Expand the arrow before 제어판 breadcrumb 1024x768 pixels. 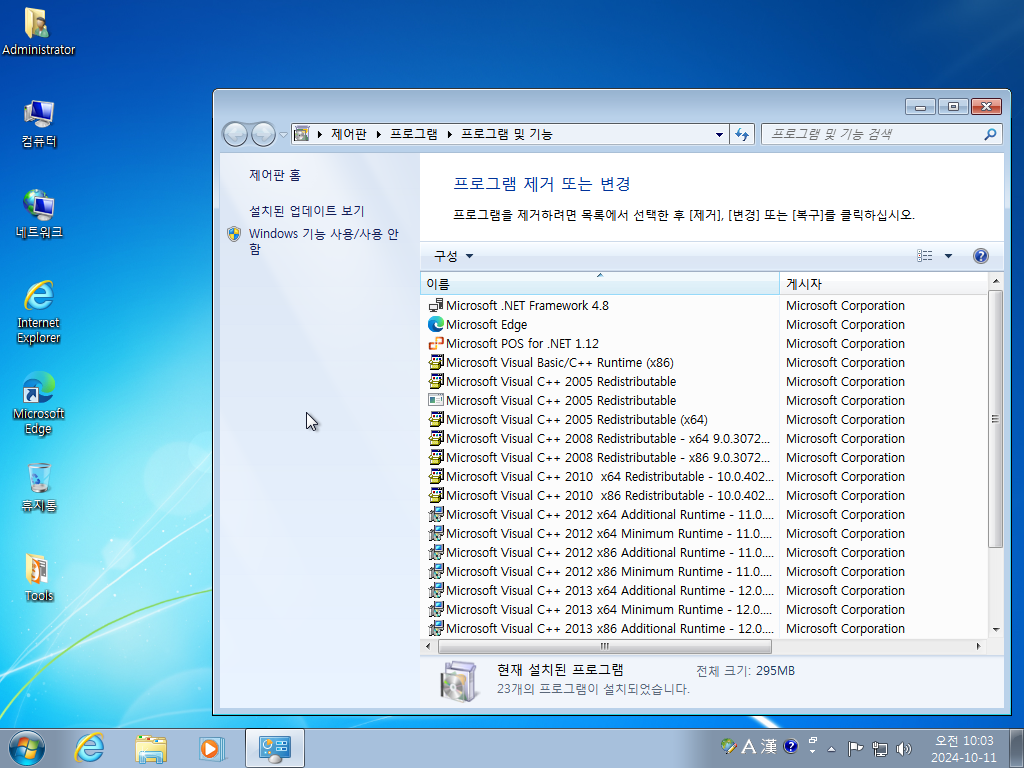tap(319, 134)
